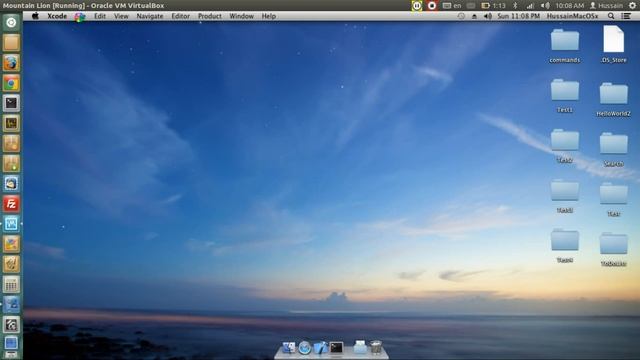Open the Help menu
The width and height of the screenshot is (640, 360).
269,16
